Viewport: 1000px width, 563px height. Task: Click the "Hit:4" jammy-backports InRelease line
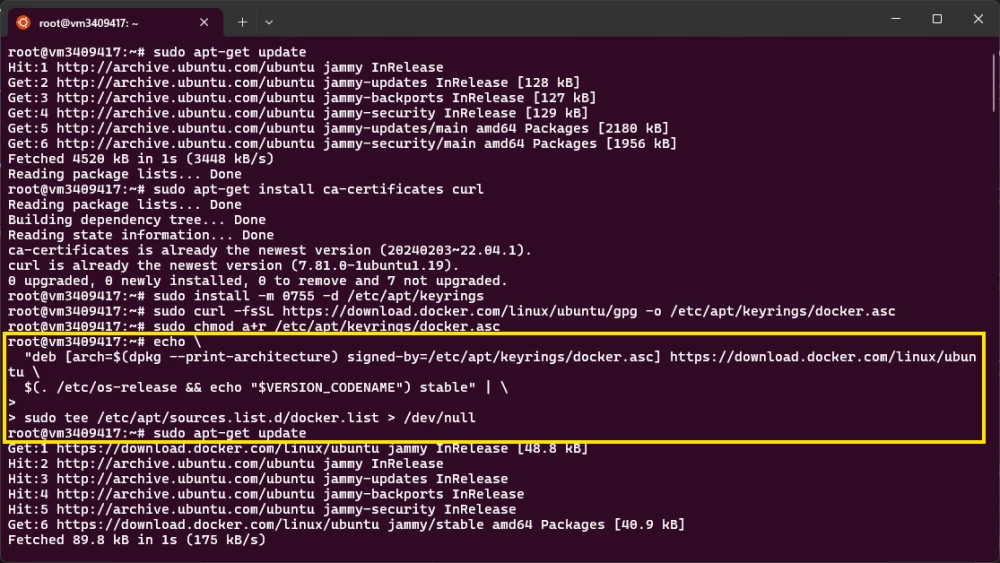coord(266,494)
